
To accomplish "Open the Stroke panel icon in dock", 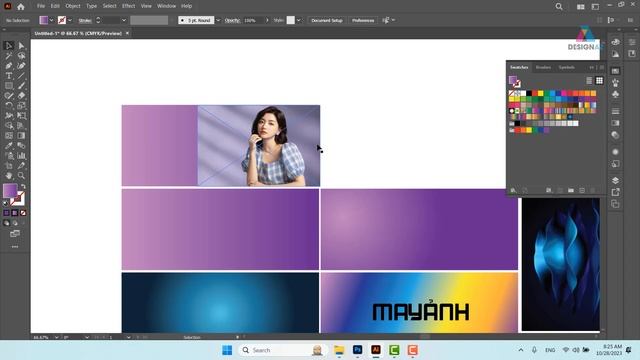I will tap(616, 111).
